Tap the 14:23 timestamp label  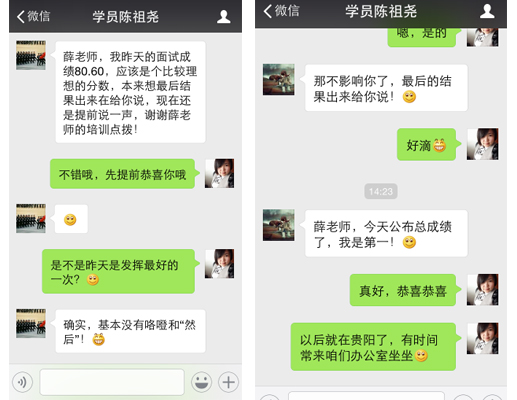[381, 191]
